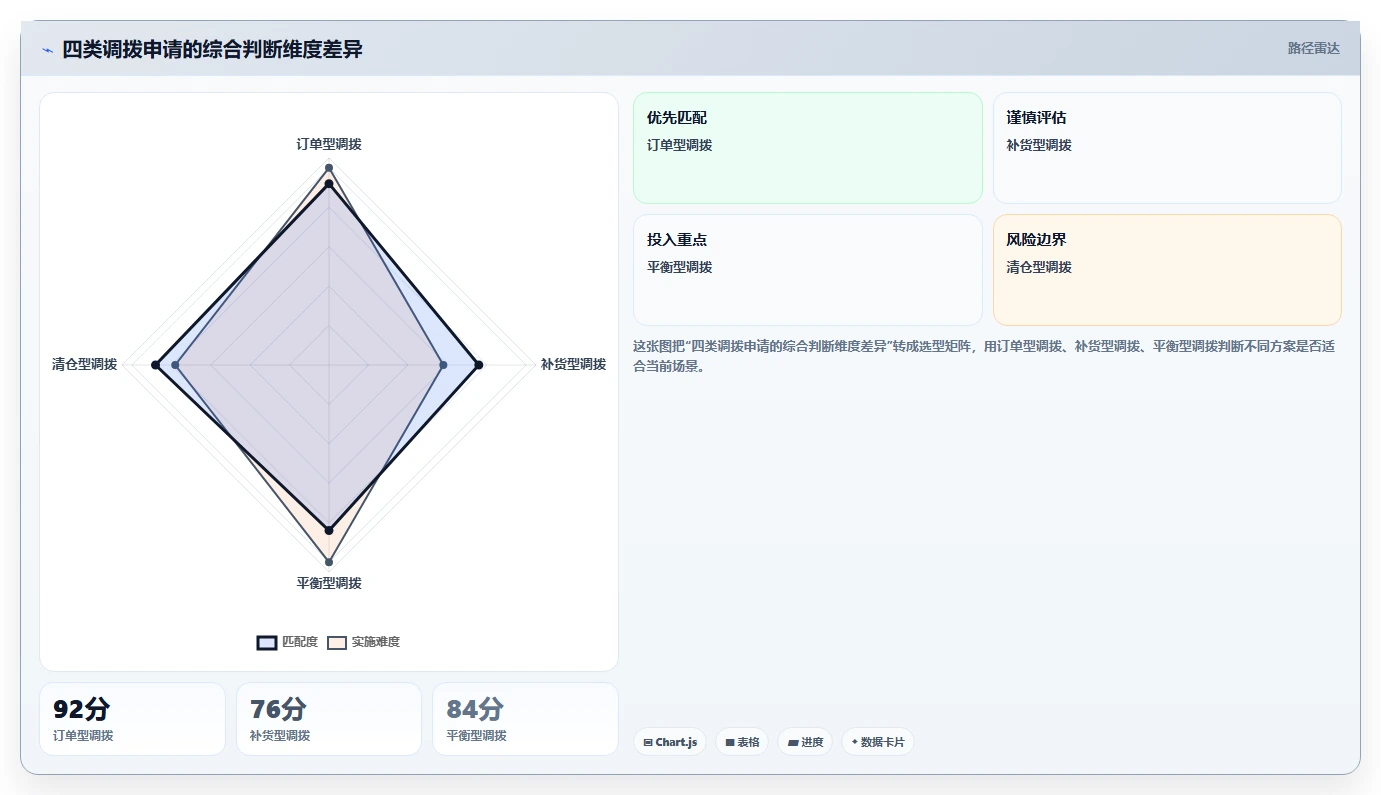Click the 实施难度 data point on 订单型调拨 axis
1381x795 pixels.
[x=329, y=168]
